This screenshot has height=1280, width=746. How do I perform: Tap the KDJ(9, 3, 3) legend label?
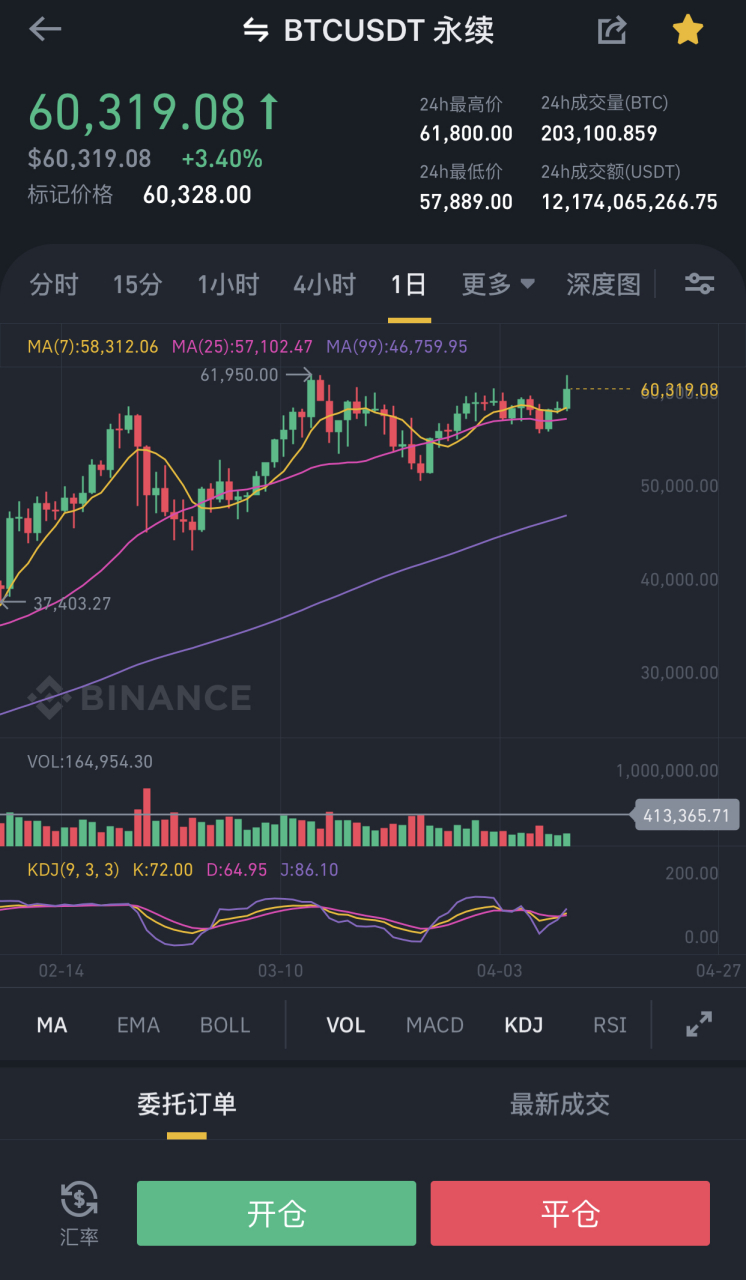coord(73,870)
